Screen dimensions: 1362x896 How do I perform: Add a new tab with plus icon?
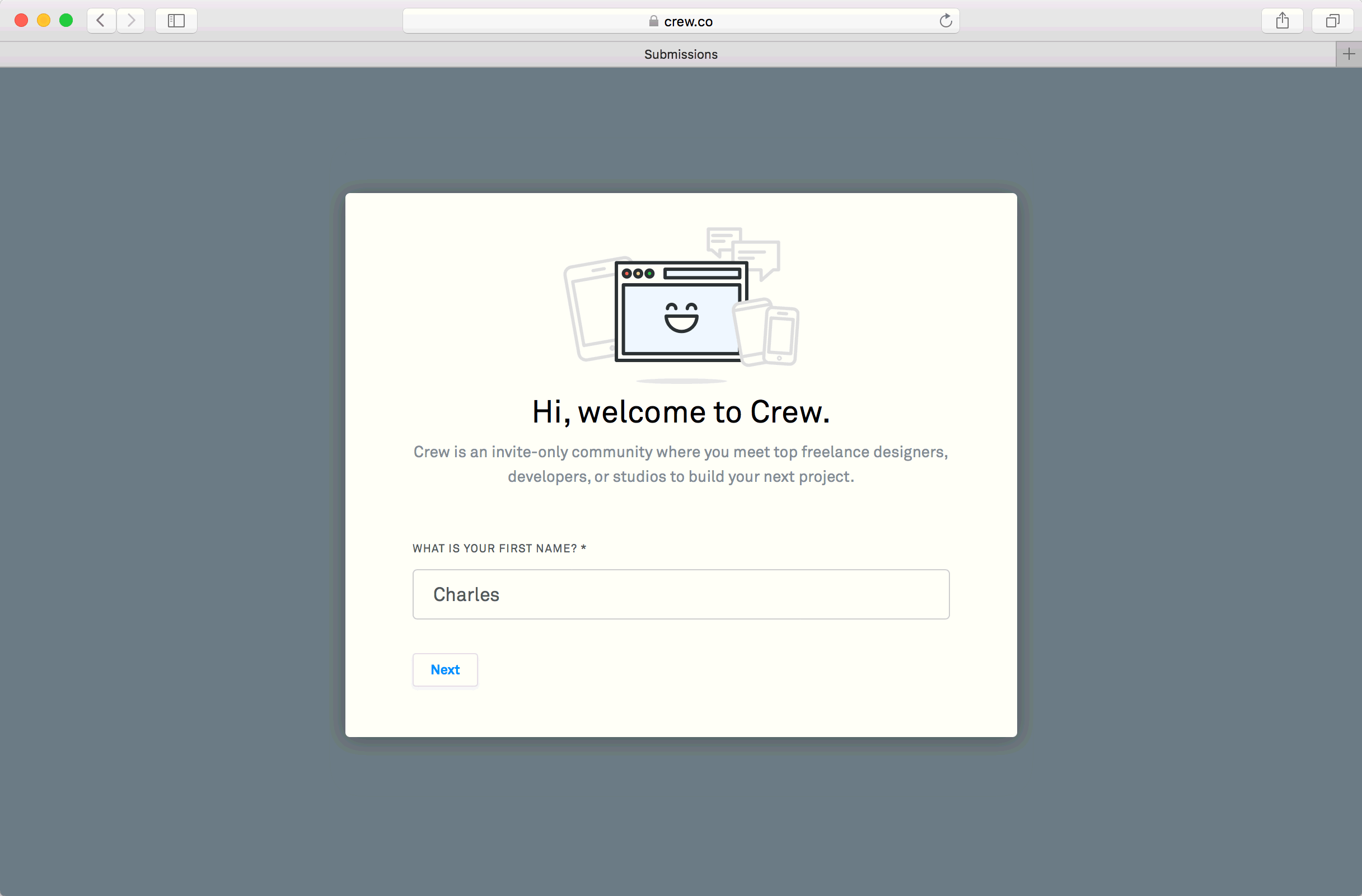click(1349, 54)
